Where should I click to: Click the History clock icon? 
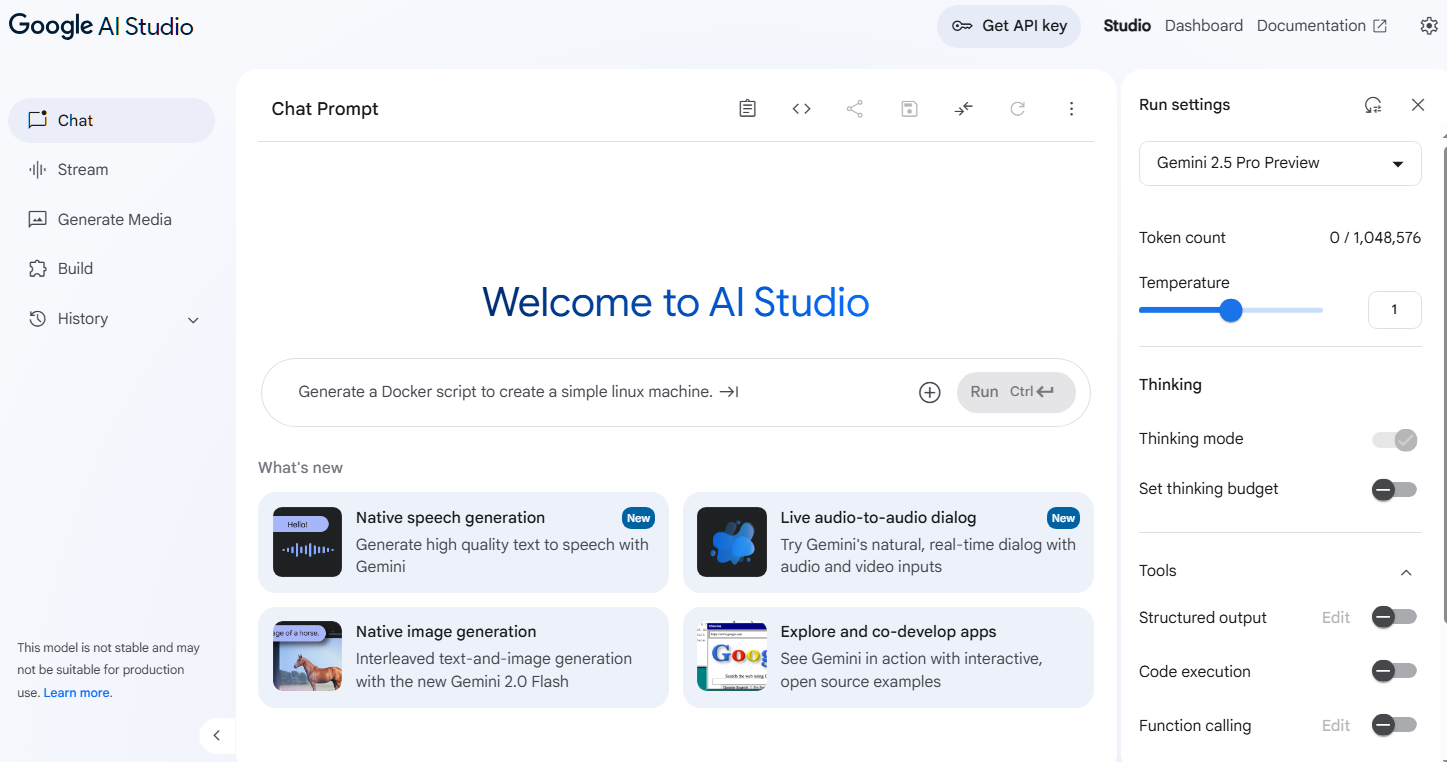tap(38, 318)
